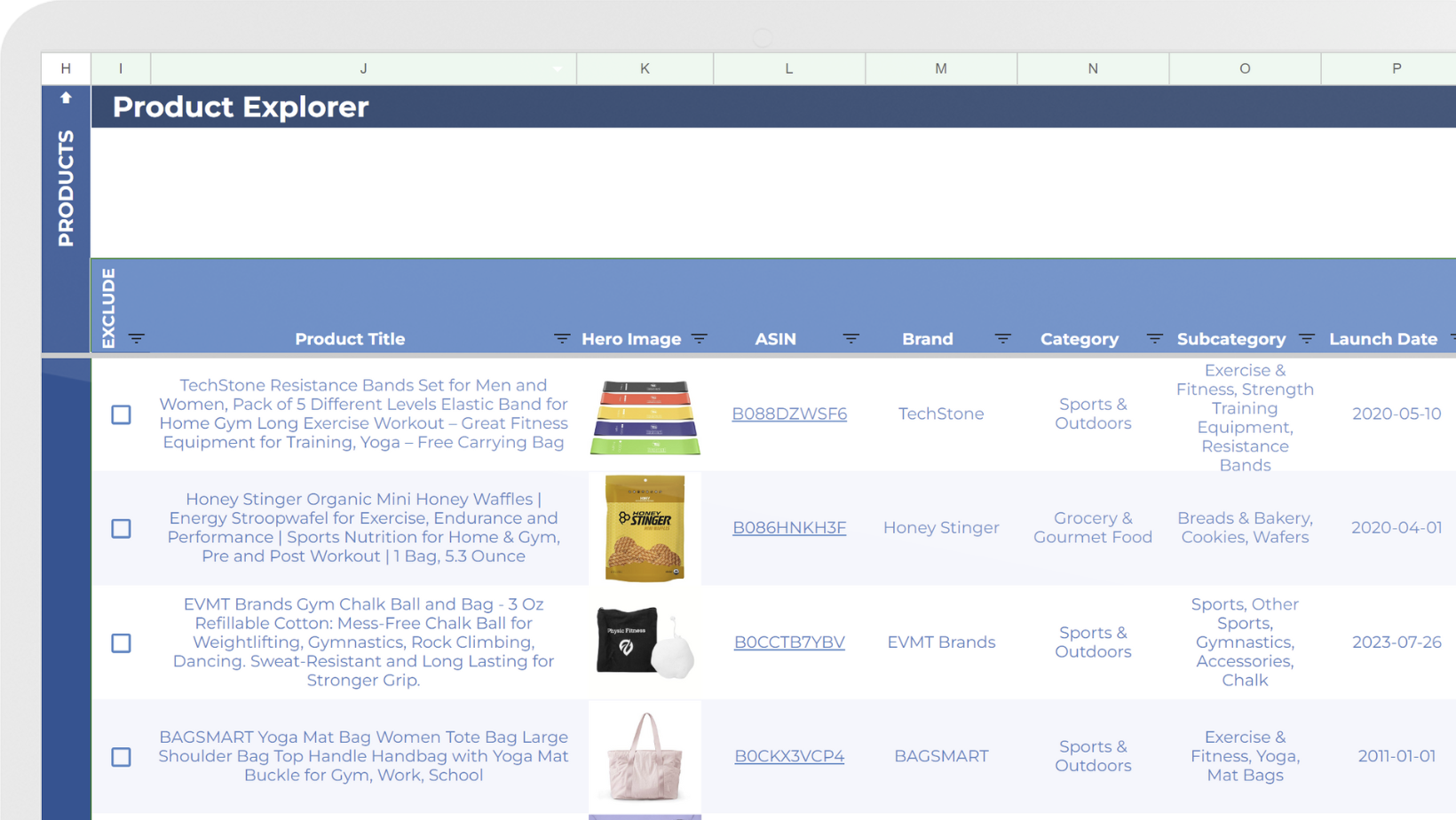Select column header O

[1245, 68]
